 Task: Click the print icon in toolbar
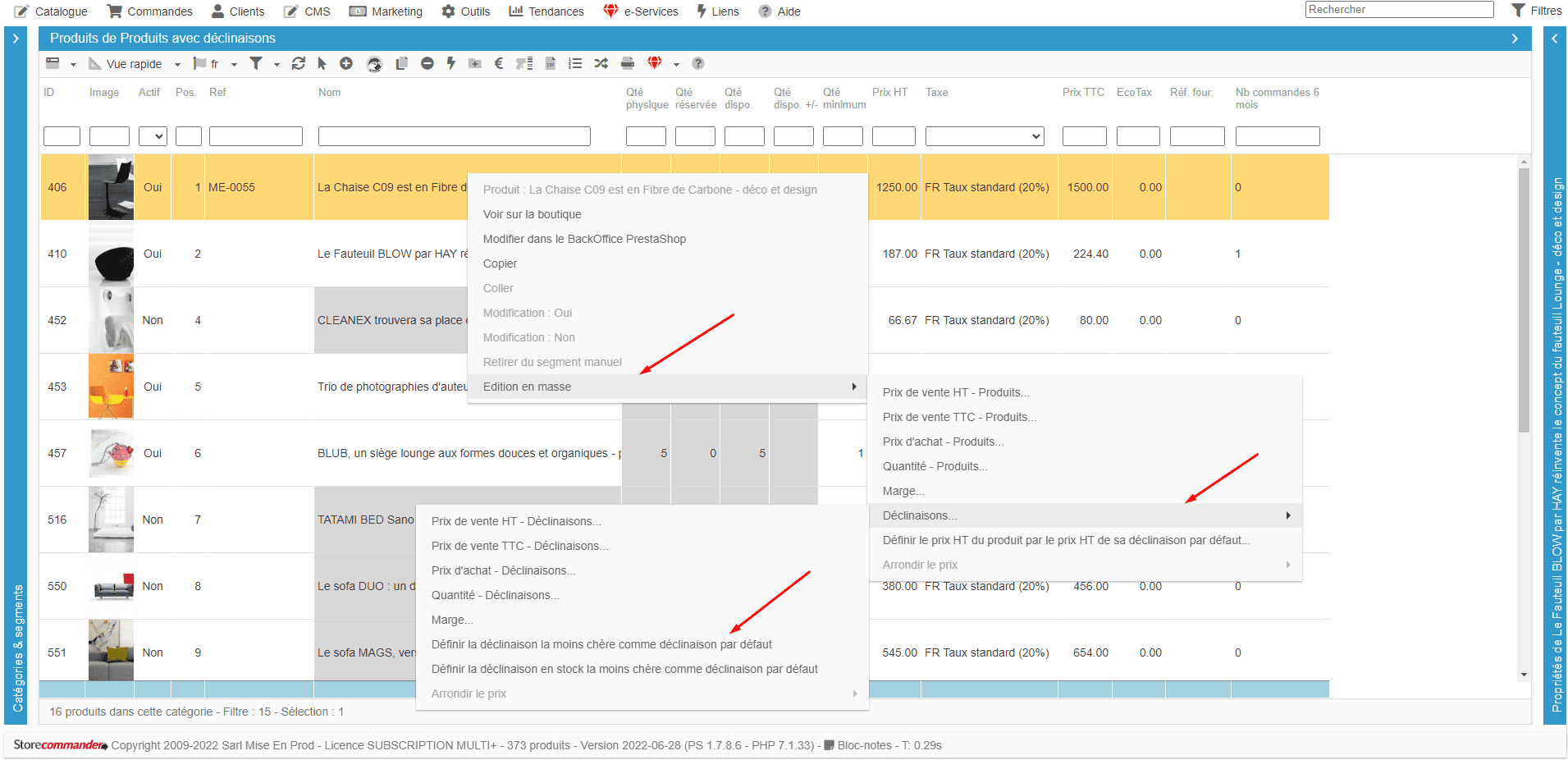(628, 63)
